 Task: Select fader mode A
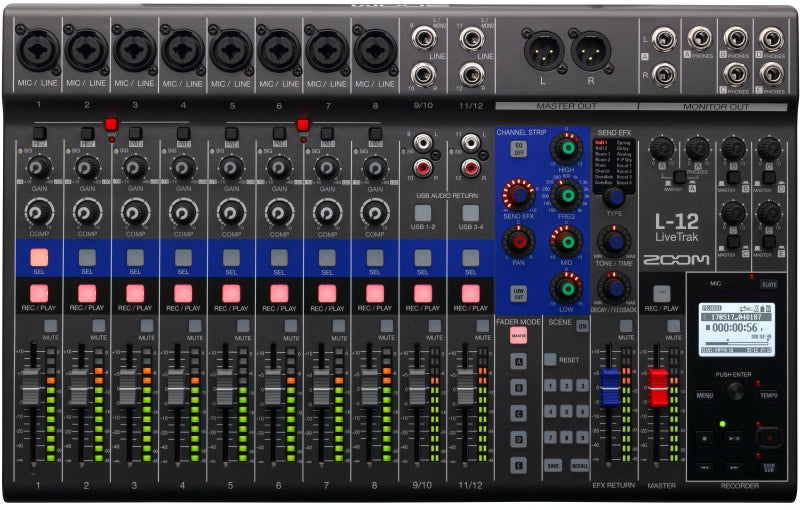[x=518, y=361]
